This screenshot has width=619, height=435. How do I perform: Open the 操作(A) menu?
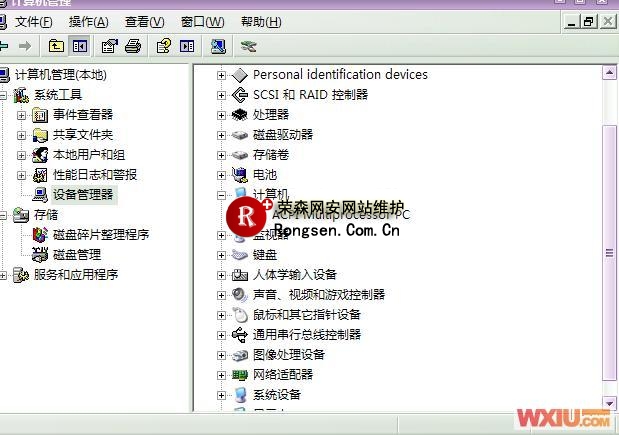coord(89,21)
